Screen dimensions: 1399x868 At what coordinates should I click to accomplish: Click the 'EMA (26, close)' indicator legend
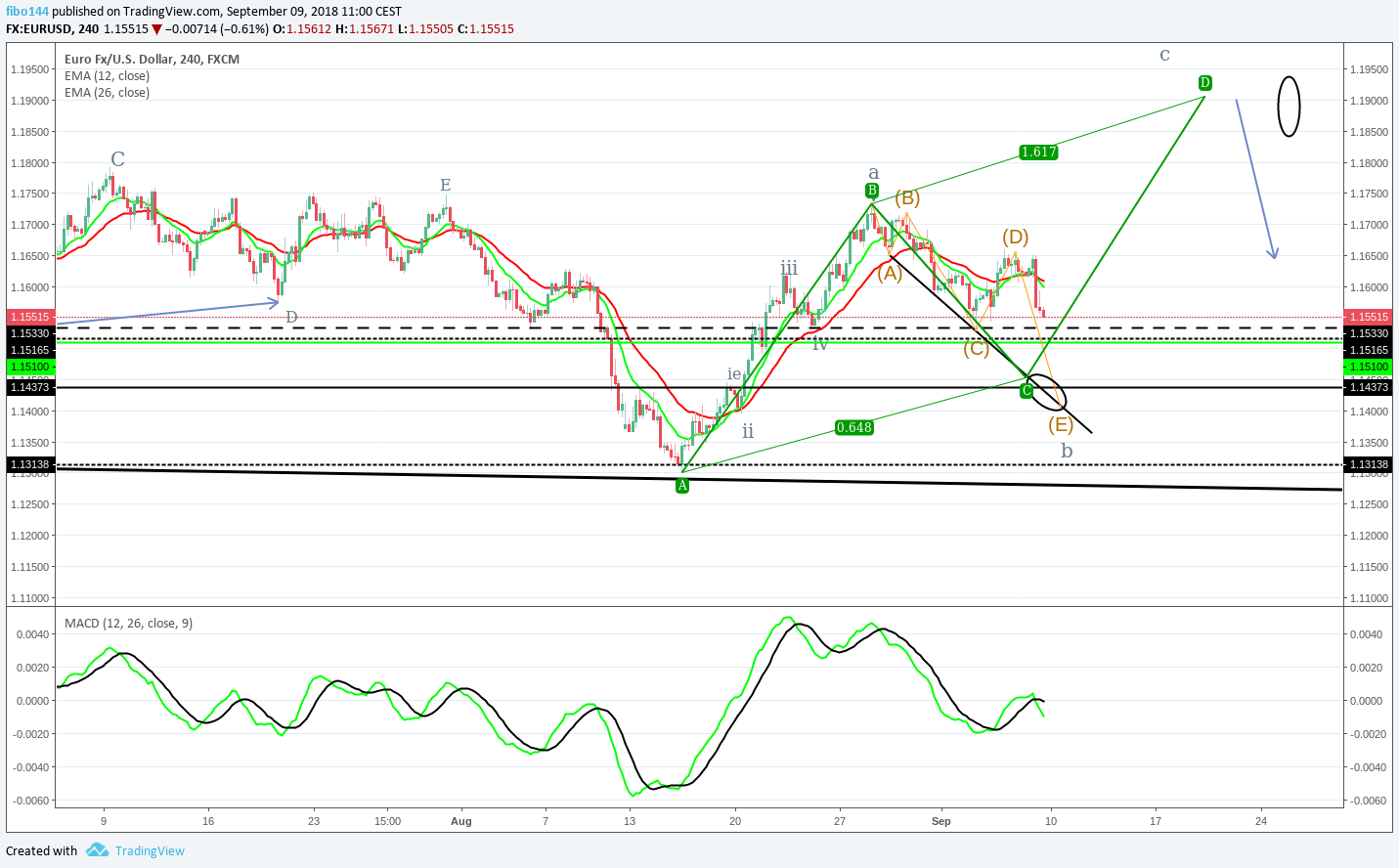[107, 93]
